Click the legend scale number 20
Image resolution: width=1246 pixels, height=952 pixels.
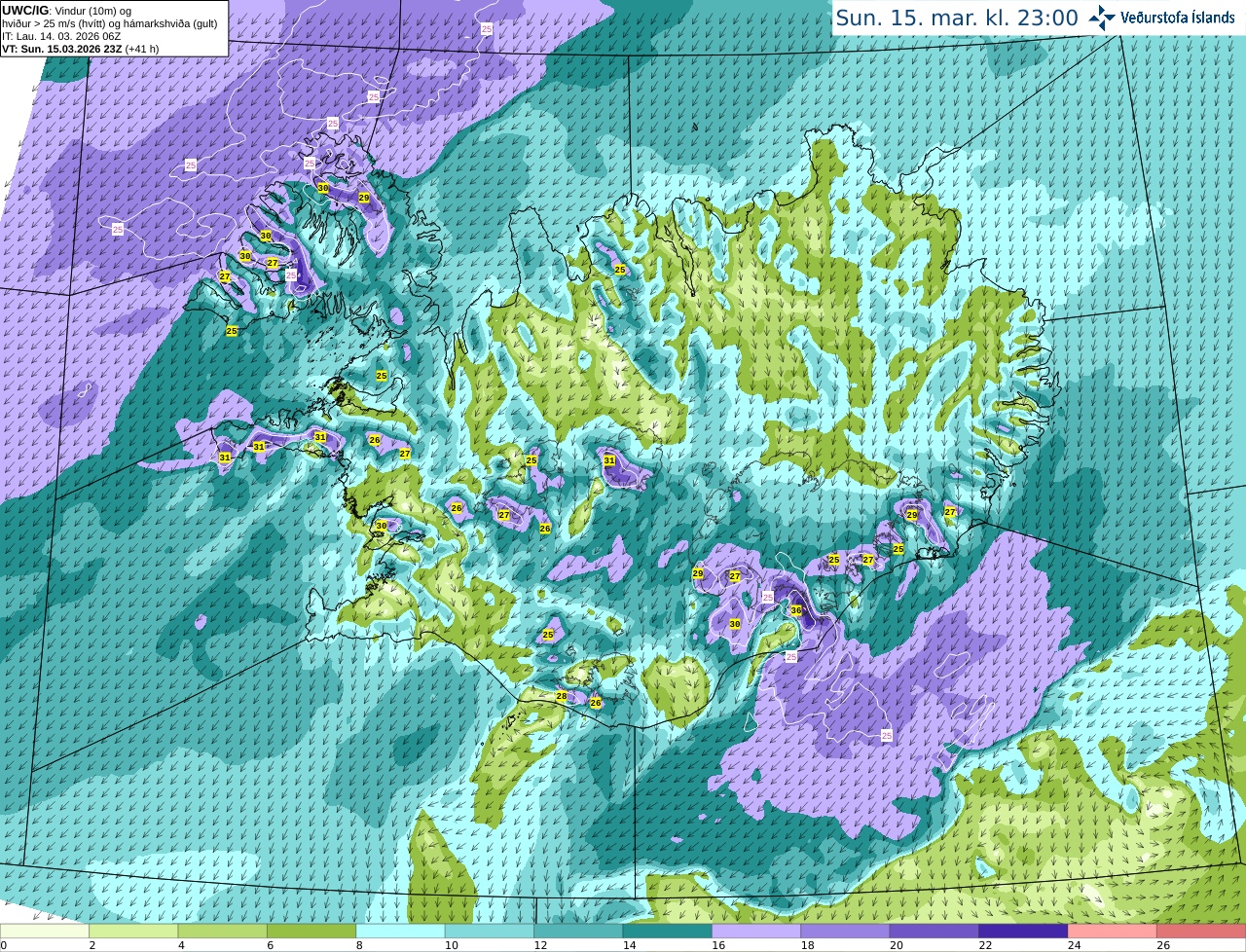[x=895, y=945]
